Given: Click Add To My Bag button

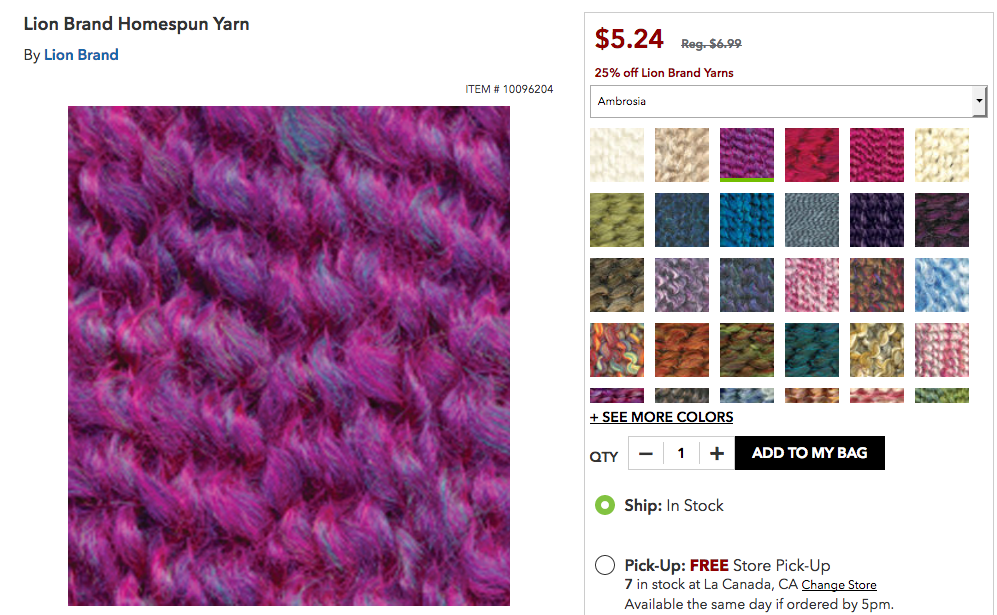Looking at the screenshot, I should [809, 453].
